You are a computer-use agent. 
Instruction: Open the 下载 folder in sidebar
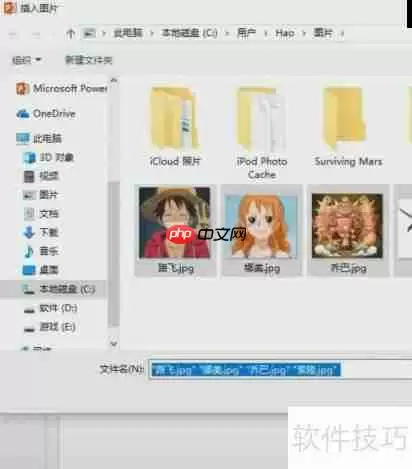[41, 232]
